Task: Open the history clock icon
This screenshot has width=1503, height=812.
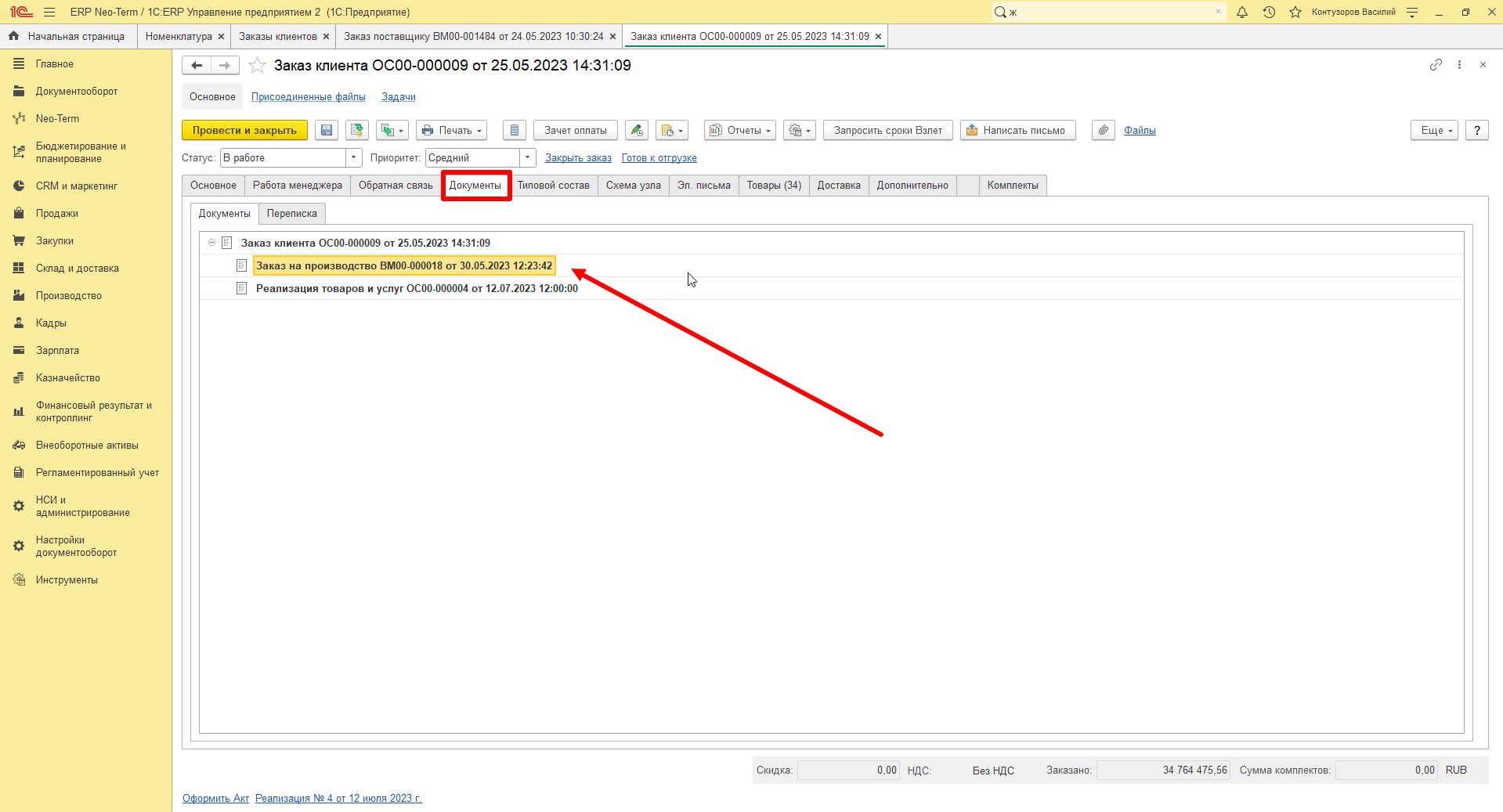Action: [1269, 12]
